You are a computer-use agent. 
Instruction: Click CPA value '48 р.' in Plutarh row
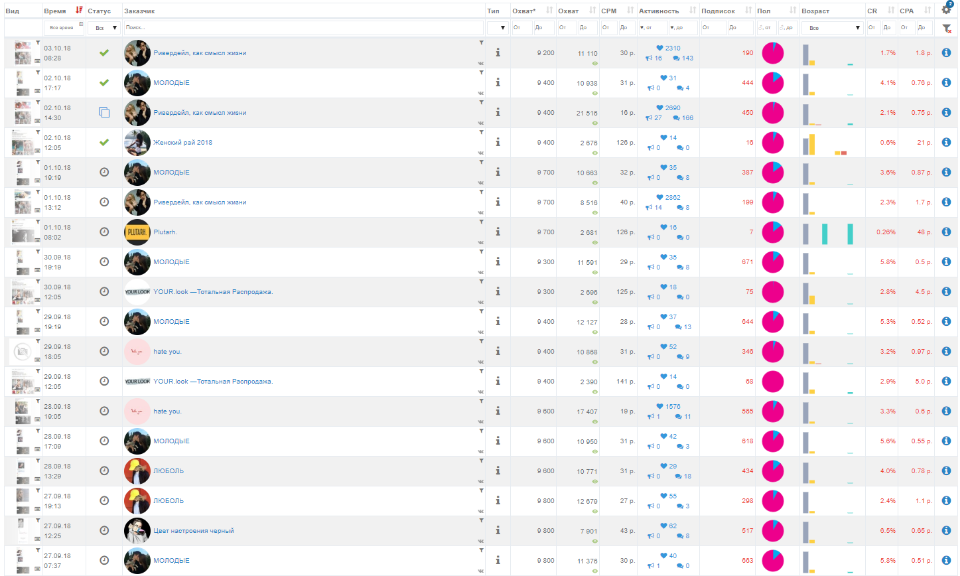click(924, 232)
